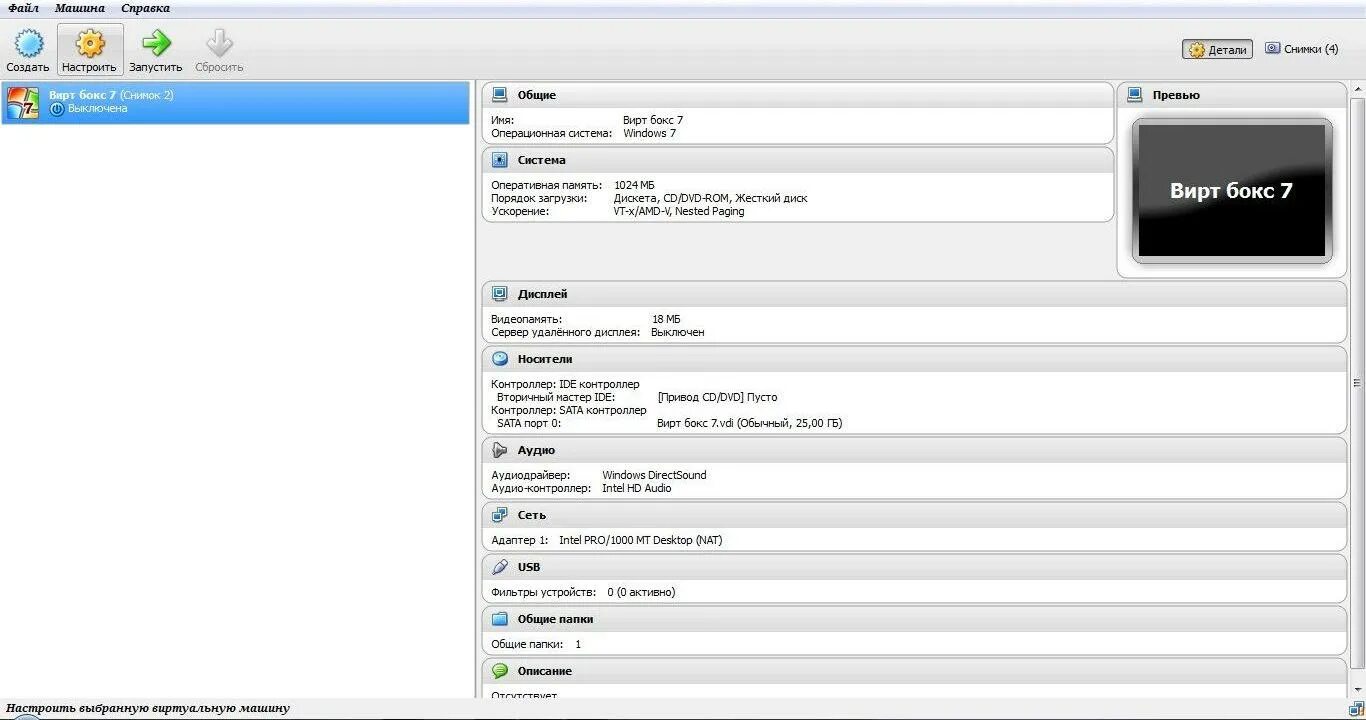Click the Описание speech bubble icon
Screen dimensions: 1366x720
(x=500, y=671)
